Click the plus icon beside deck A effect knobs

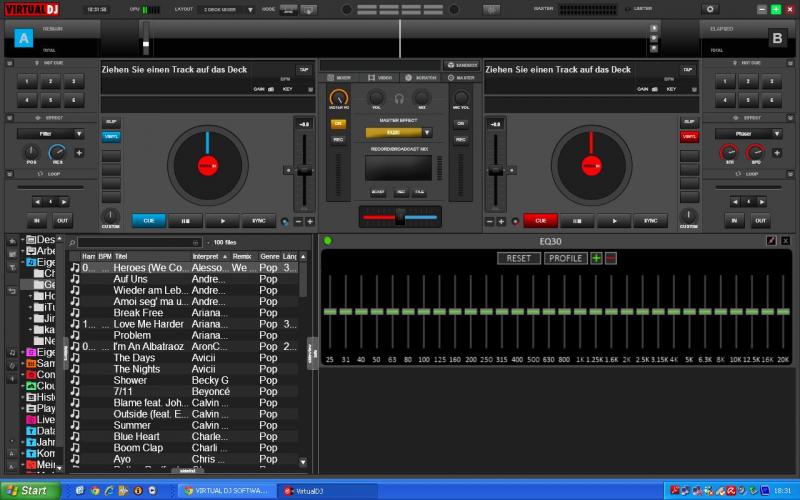(x=79, y=153)
